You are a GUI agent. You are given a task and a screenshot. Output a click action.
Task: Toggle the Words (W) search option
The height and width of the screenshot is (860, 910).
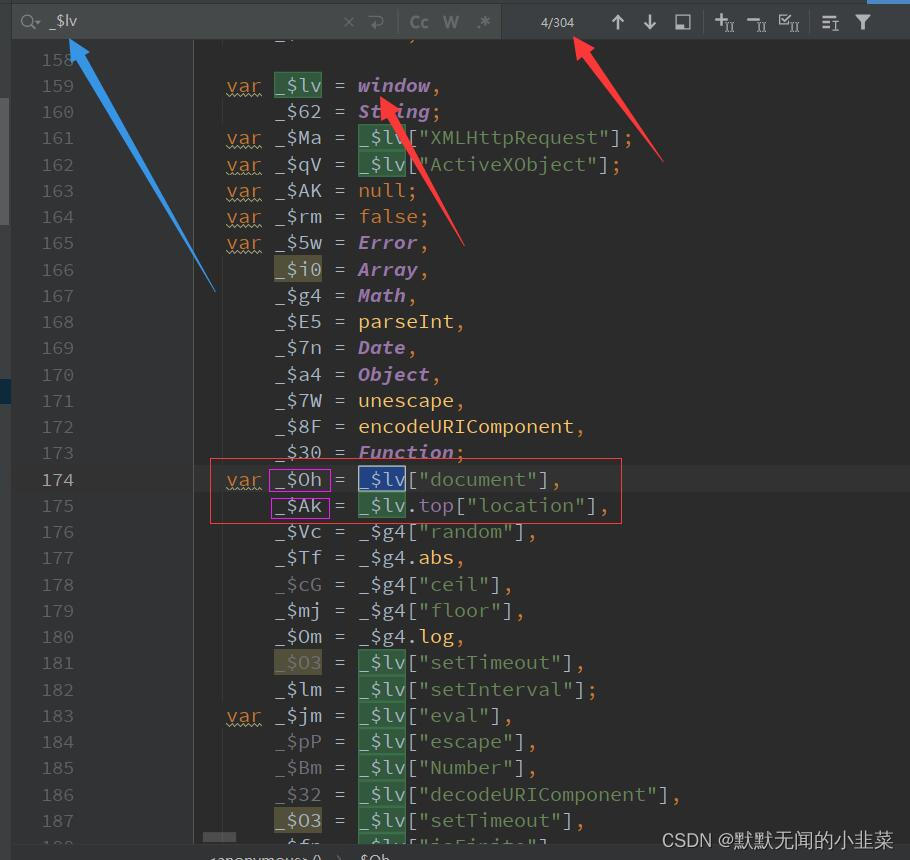click(x=451, y=22)
